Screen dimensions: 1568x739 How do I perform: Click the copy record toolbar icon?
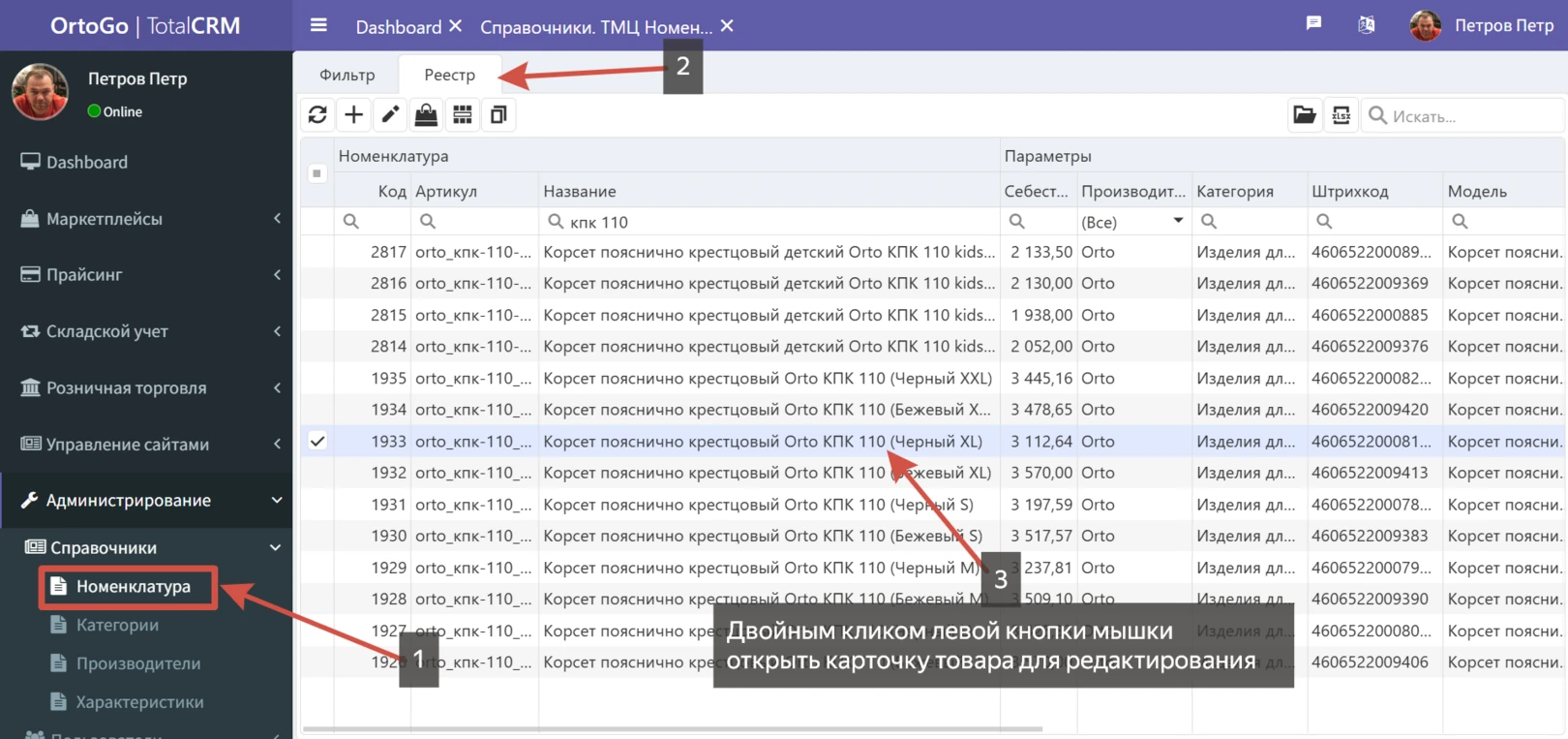coord(498,115)
